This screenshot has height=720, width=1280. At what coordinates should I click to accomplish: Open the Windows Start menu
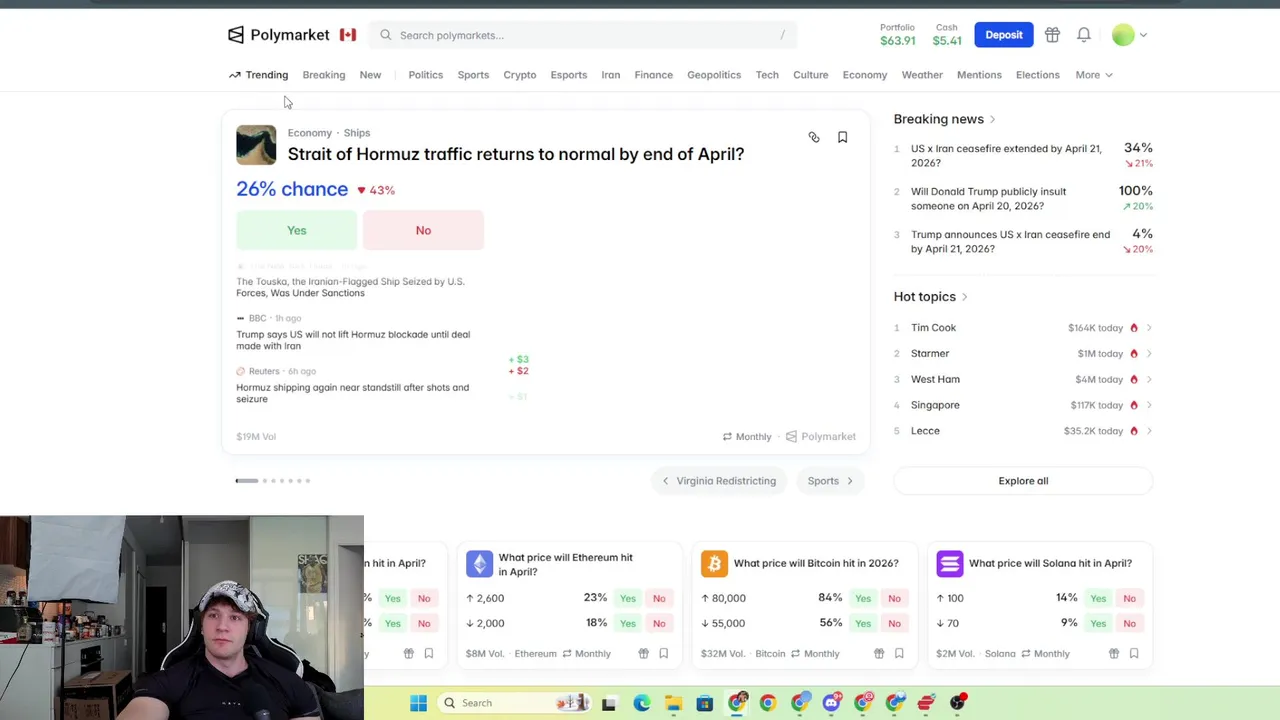pos(419,703)
